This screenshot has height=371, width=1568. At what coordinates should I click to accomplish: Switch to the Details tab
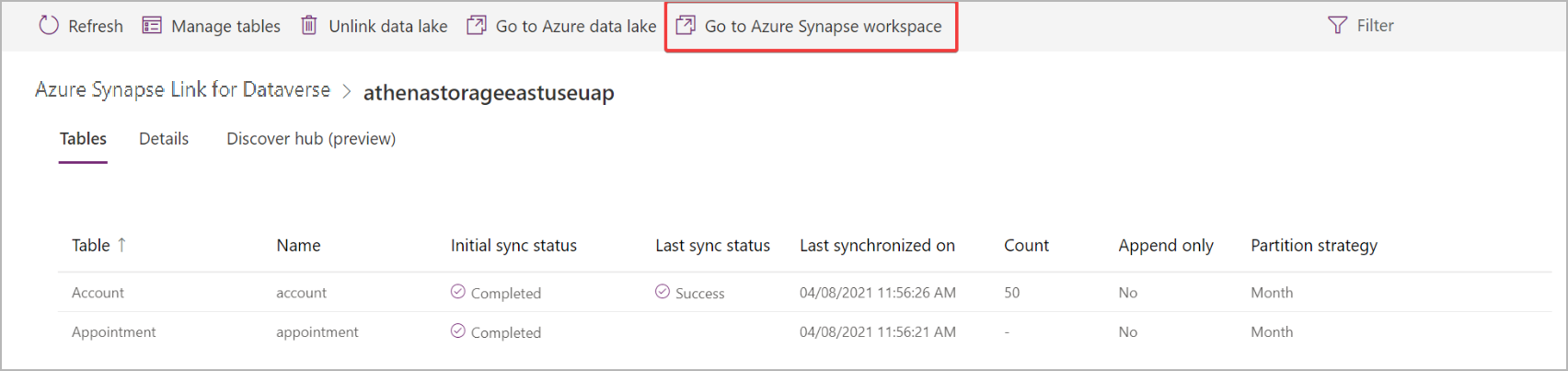tap(164, 139)
